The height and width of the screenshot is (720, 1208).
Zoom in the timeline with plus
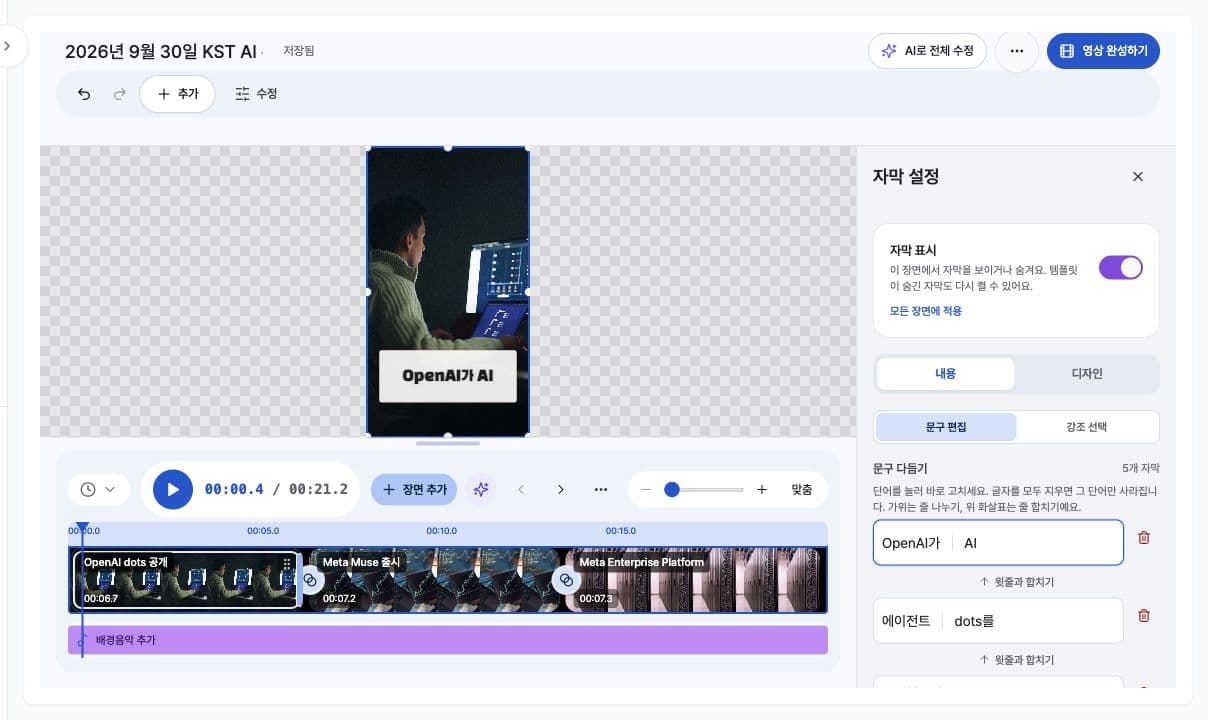762,490
